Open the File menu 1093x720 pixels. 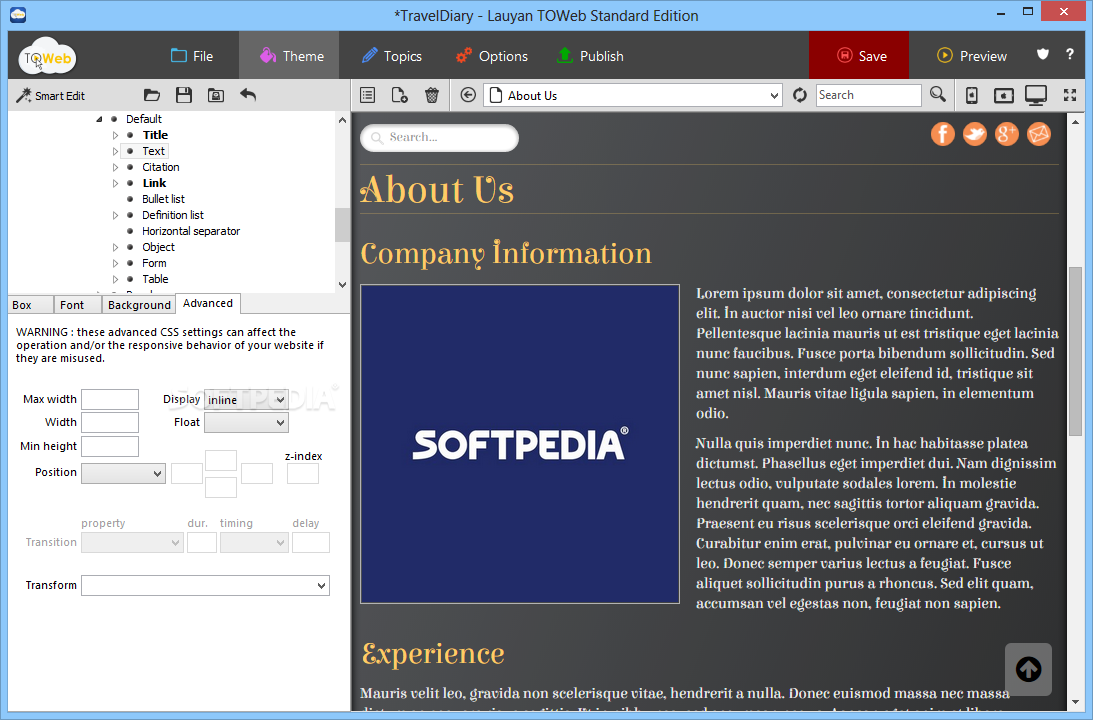pyautogui.click(x=192, y=56)
